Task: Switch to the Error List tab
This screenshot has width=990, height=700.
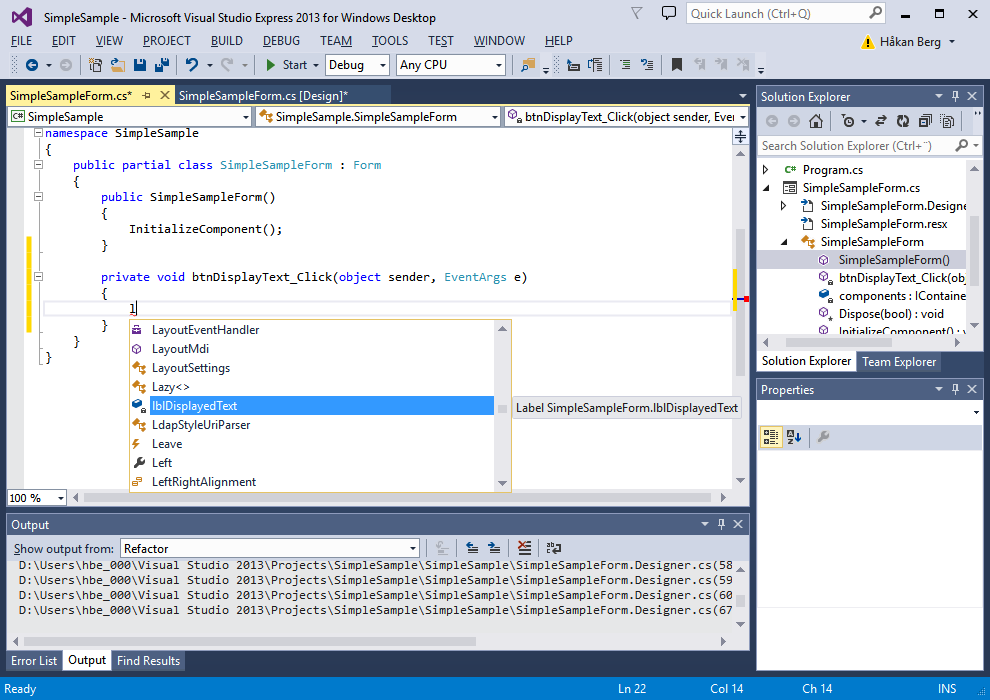Action: pyautogui.click(x=34, y=660)
